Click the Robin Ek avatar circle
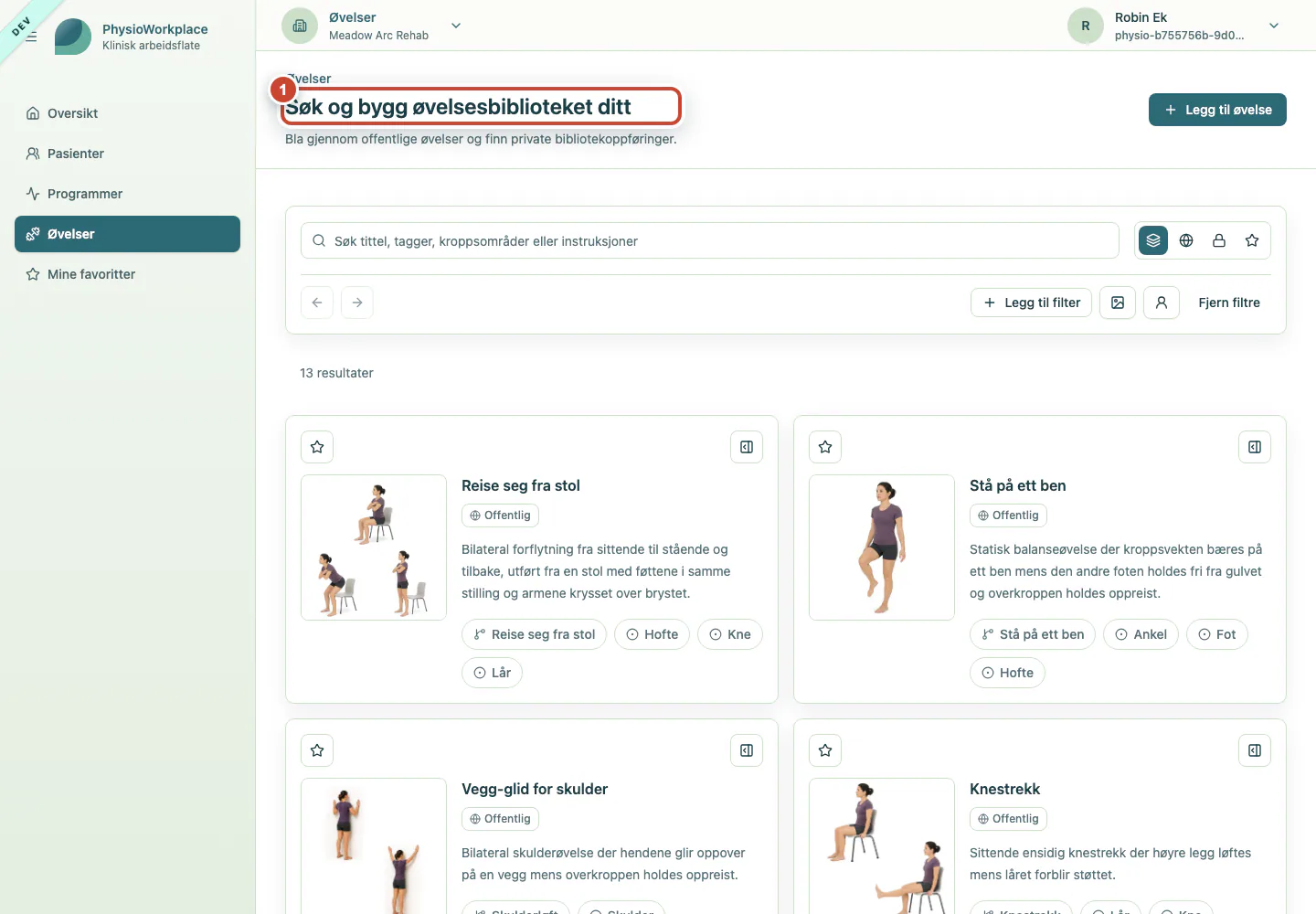The height and width of the screenshot is (914, 1316). pos(1086,26)
